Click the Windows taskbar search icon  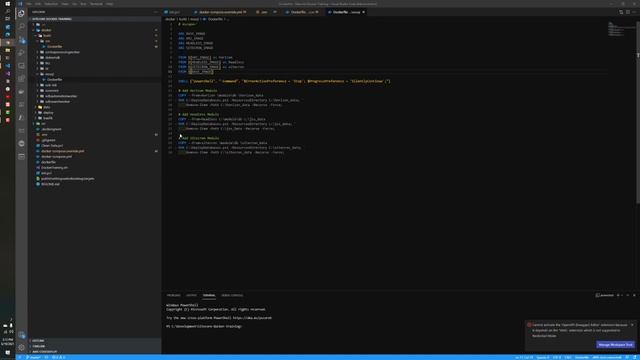tap(7, 11)
